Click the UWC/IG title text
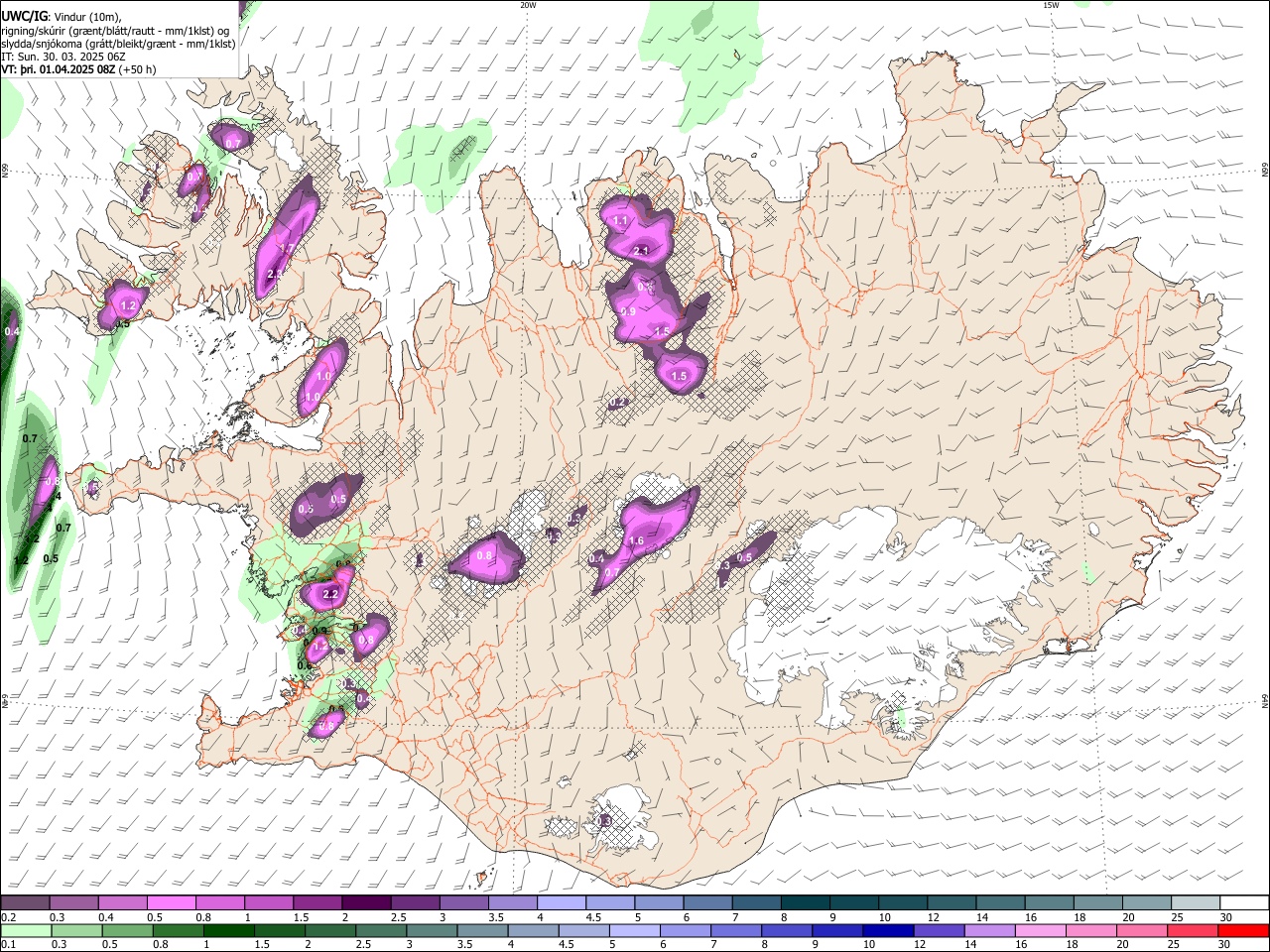The width and height of the screenshot is (1270, 952). coord(25,15)
